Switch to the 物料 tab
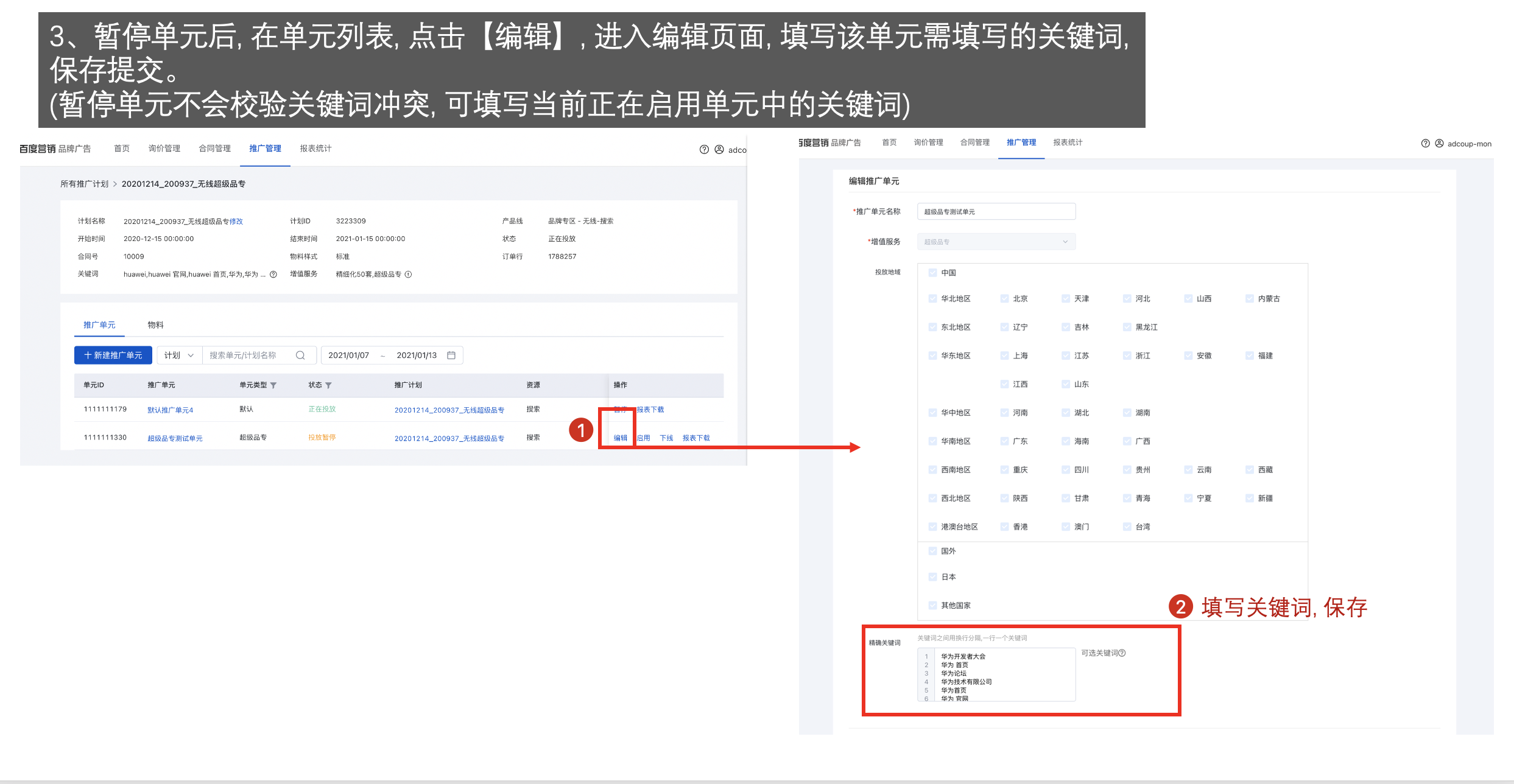 pyautogui.click(x=155, y=325)
